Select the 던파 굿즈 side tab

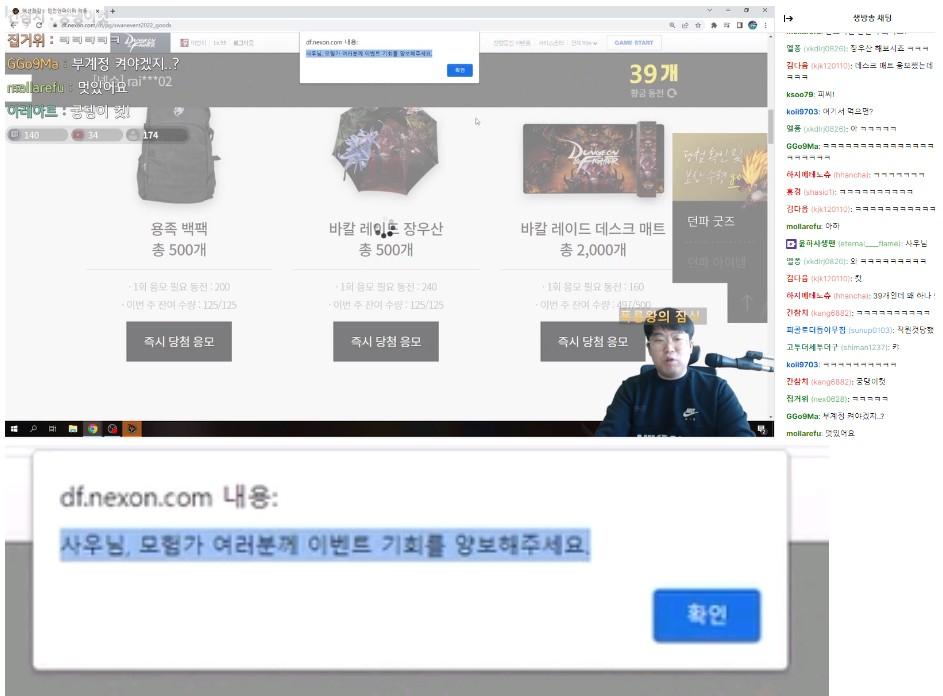coord(711,221)
